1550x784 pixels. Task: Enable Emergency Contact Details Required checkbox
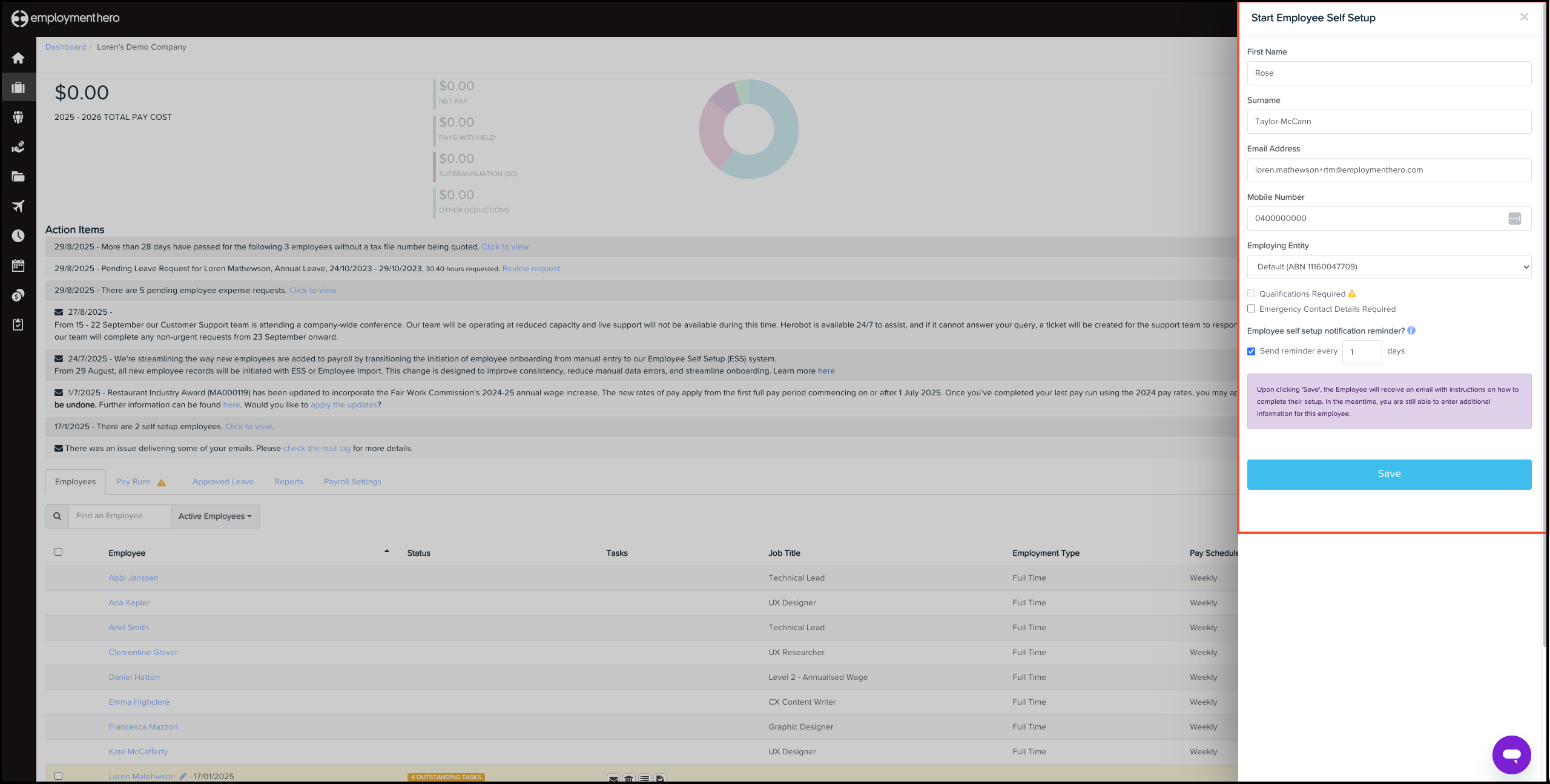tap(1251, 309)
